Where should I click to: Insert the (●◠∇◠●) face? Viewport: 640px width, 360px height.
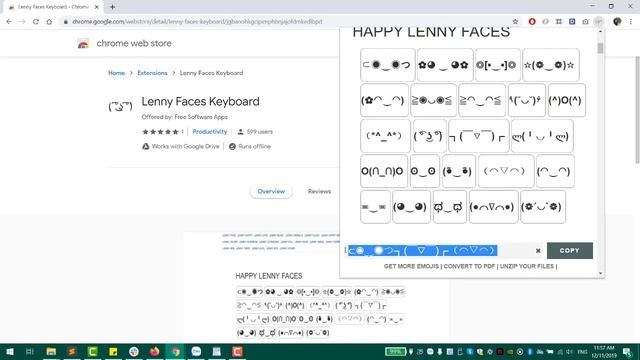tap(493, 207)
